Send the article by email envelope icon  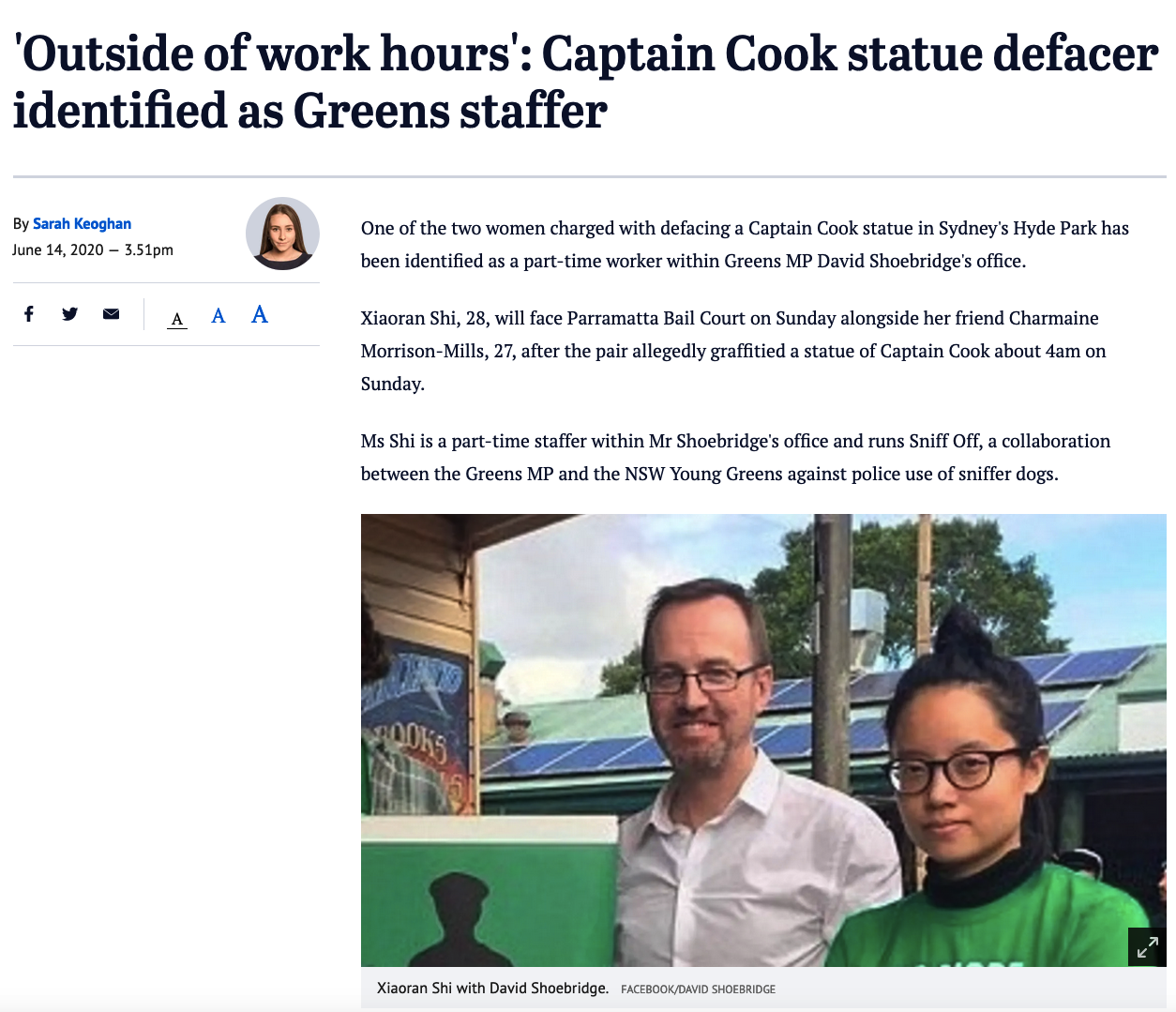(x=111, y=314)
